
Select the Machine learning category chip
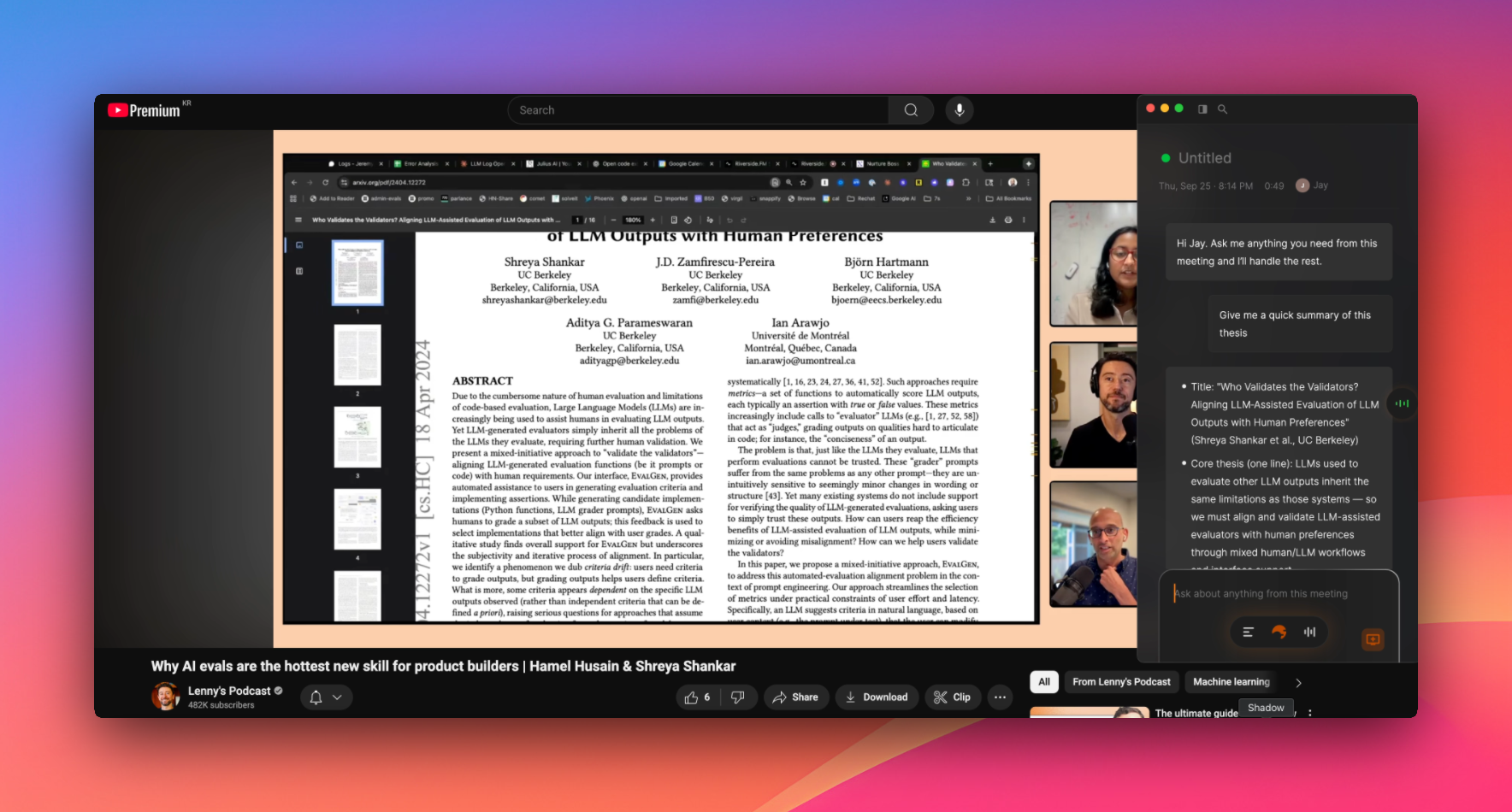(1231, 682)
